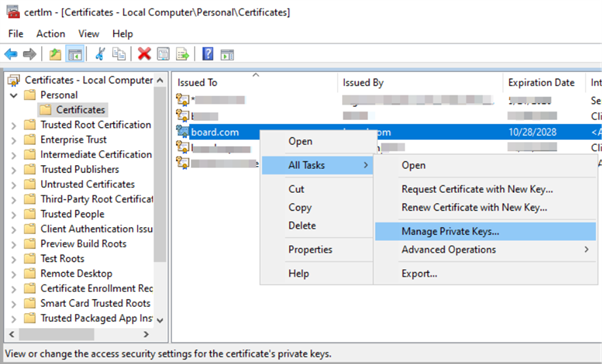Choose Export... from submenu
The image size is (602, 364).
485,273
